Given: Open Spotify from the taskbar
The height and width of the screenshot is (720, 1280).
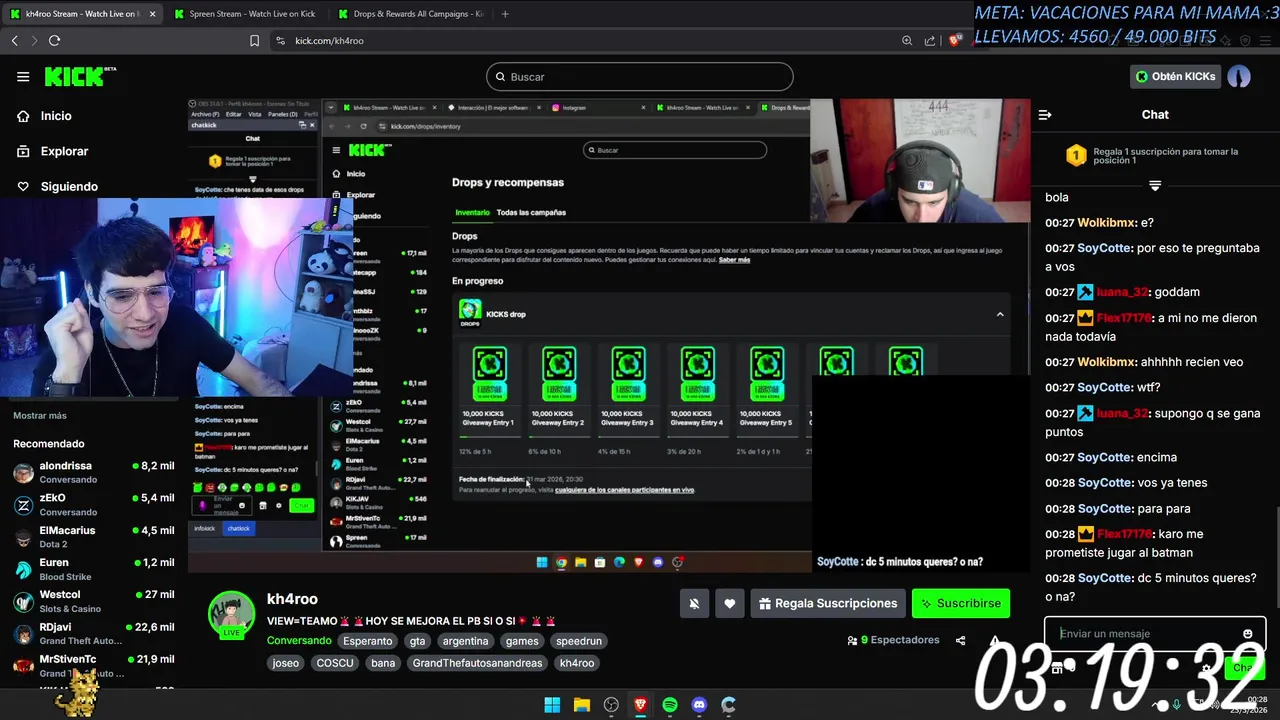Looking at the screenshot, I should click(670, 705).
